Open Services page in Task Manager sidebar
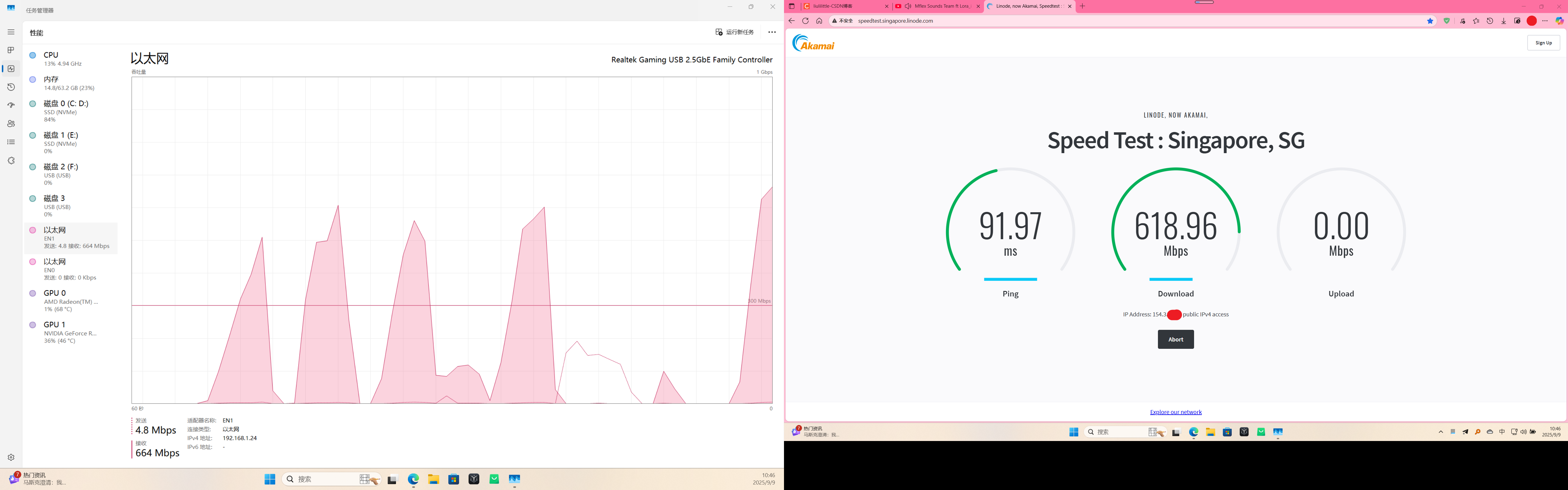 [x=11, y=161]
